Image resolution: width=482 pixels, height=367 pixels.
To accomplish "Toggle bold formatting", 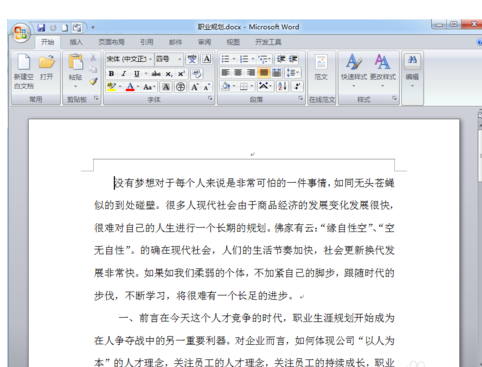I will 111,73.
